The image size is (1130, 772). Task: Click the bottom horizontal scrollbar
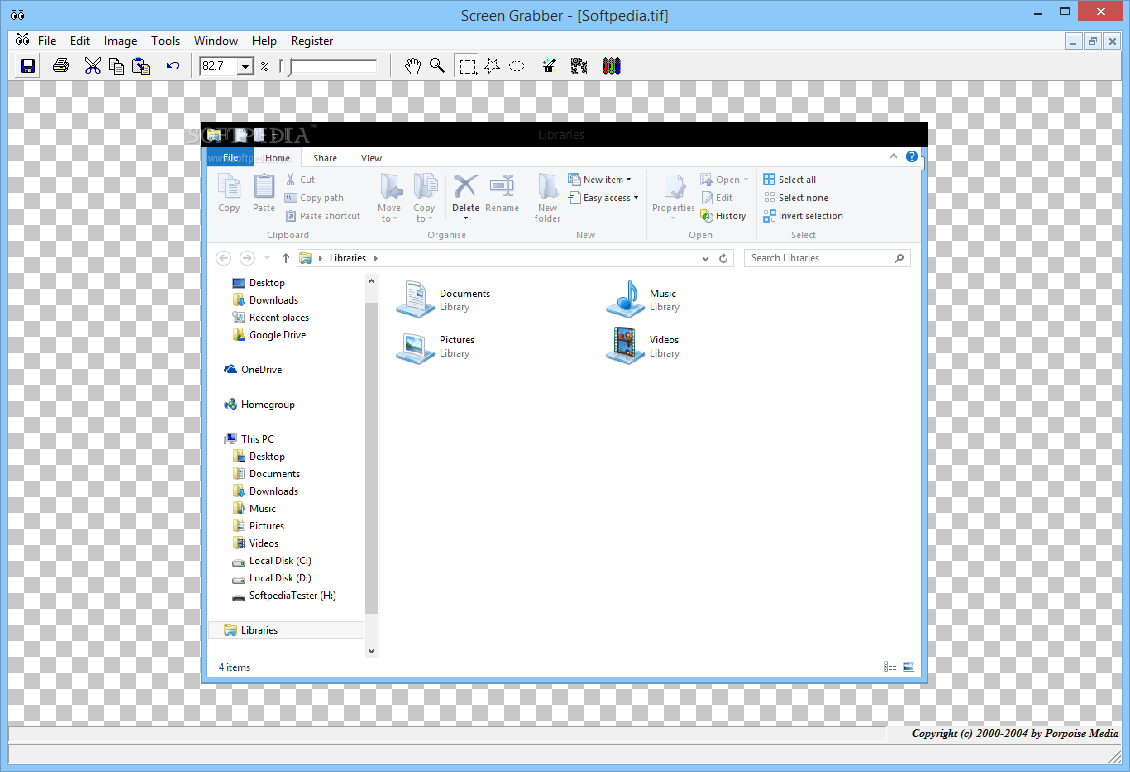point(440,733)
